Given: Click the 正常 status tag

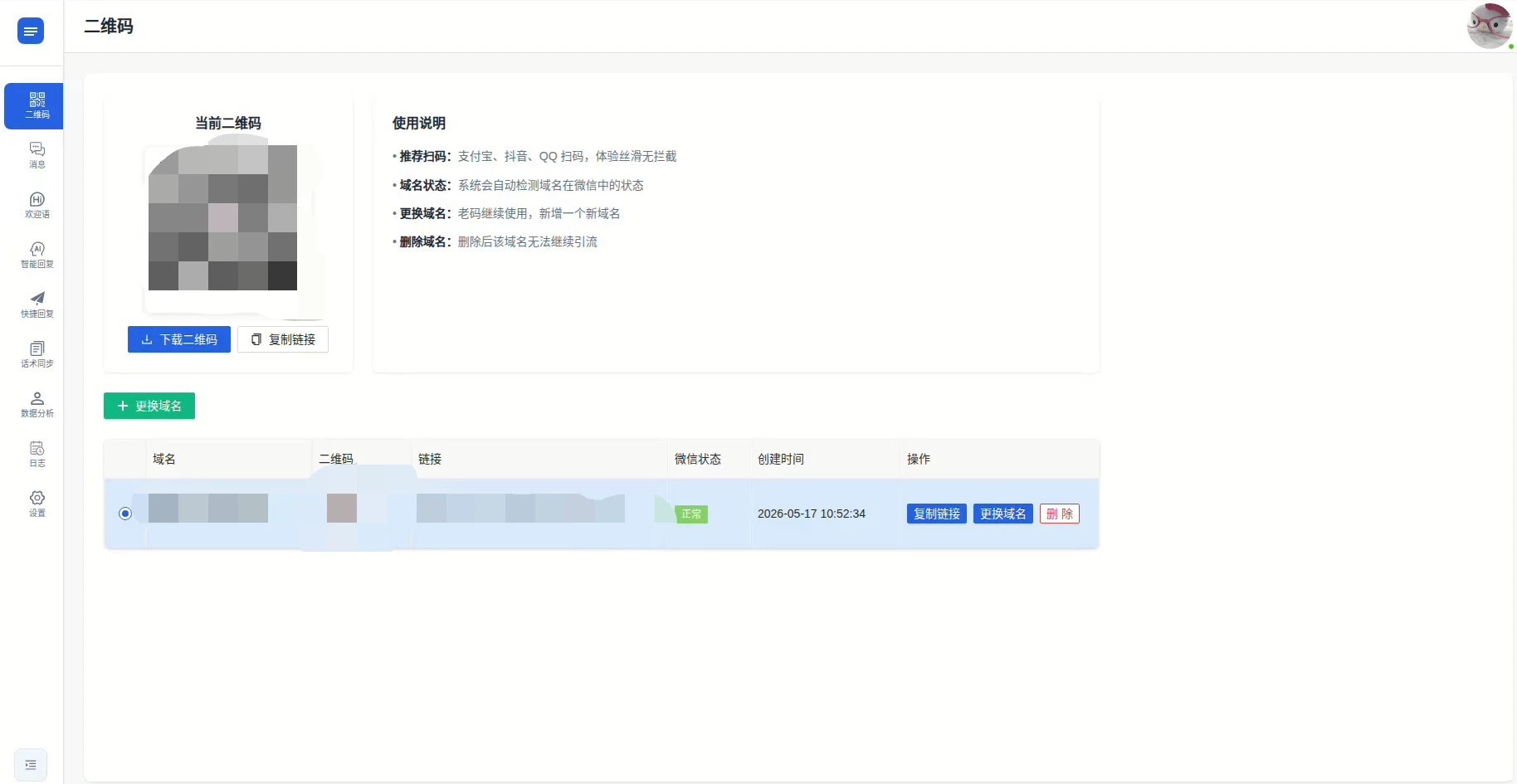Looking at the screenshot, I should (691, 514).
